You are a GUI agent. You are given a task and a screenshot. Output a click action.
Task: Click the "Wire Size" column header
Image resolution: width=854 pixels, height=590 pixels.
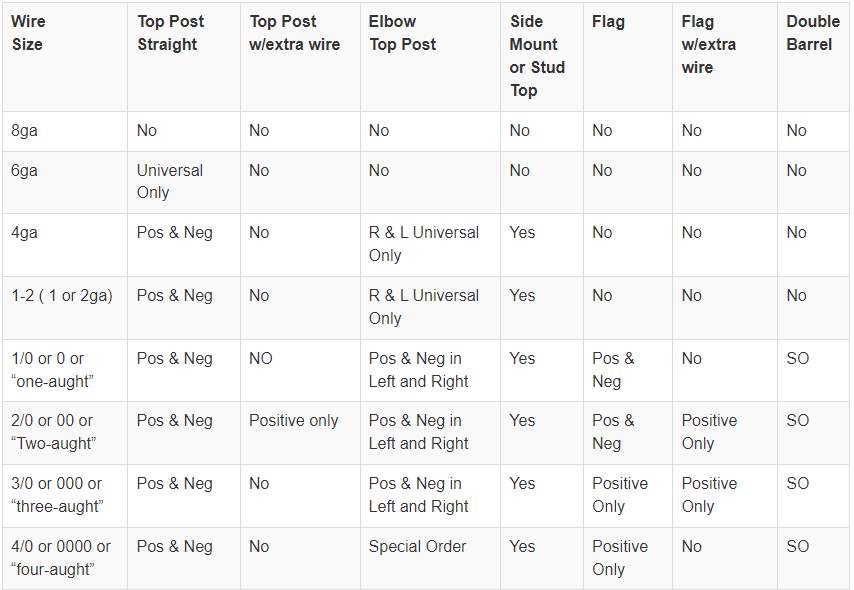28,33
